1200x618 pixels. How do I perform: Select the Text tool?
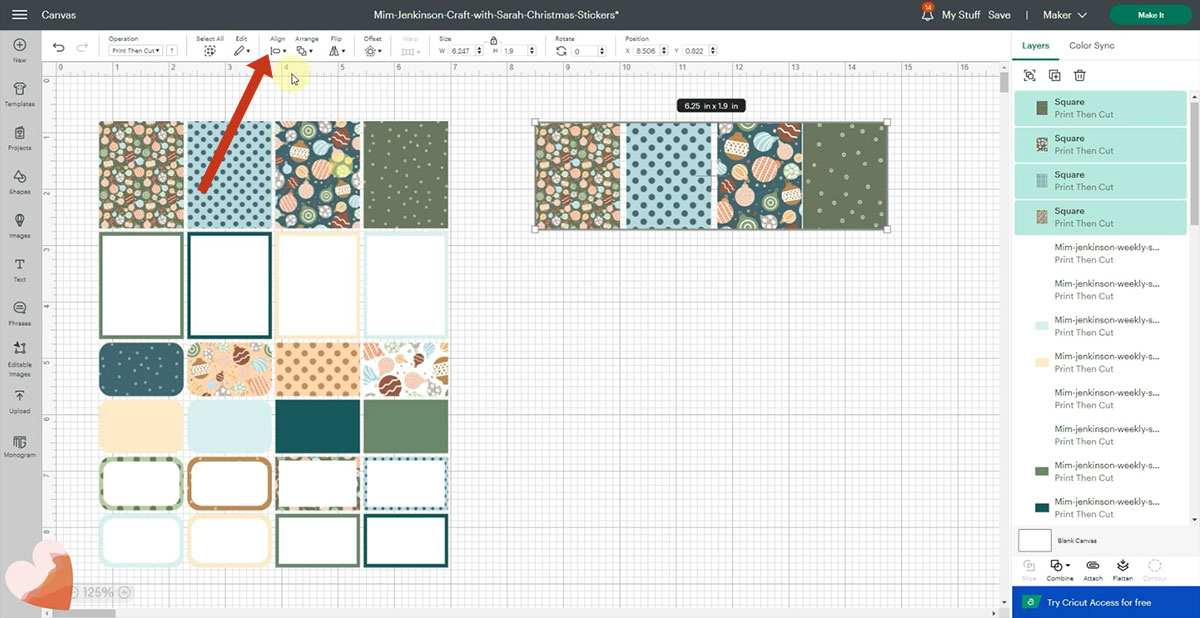pos(19,268)
